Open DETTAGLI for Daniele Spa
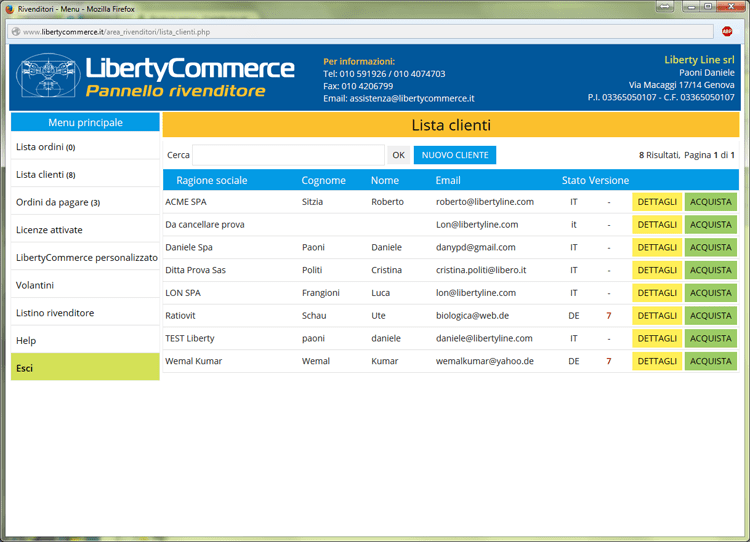Viewport: 750px width, 542px height. pos(657,247)
